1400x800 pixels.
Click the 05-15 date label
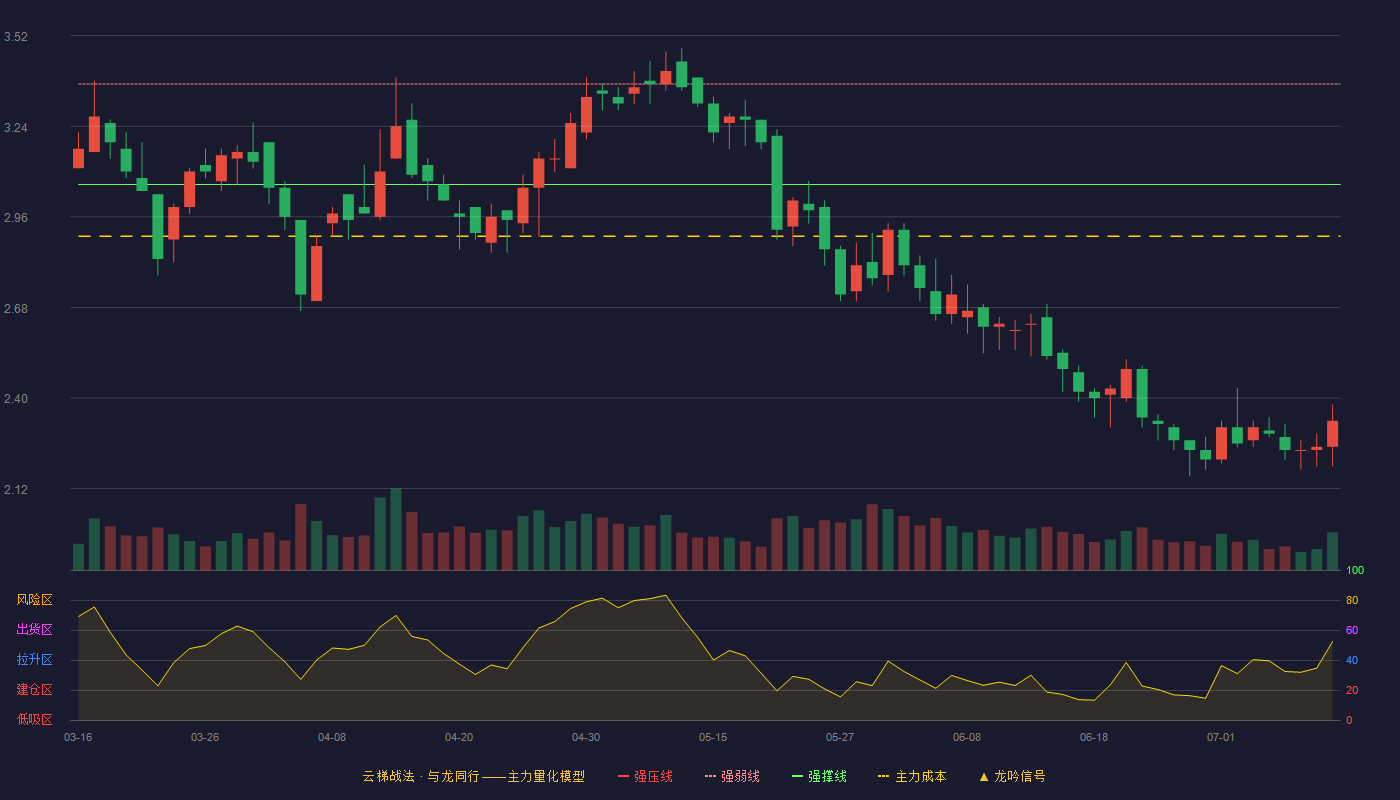pos(713,737)
